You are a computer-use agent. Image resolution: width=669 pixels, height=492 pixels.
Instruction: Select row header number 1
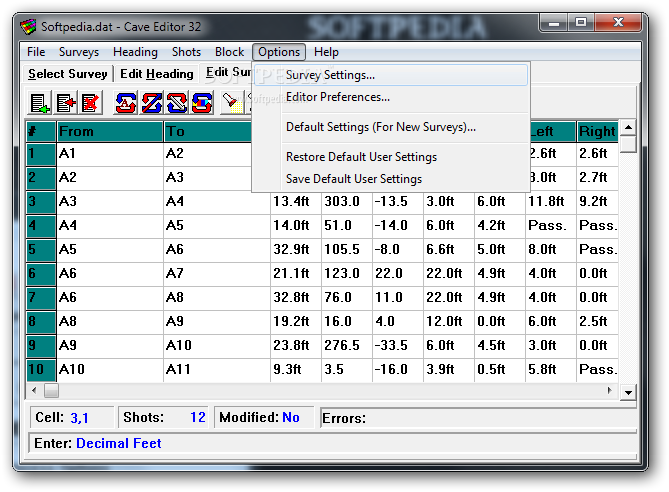point(41,154)
